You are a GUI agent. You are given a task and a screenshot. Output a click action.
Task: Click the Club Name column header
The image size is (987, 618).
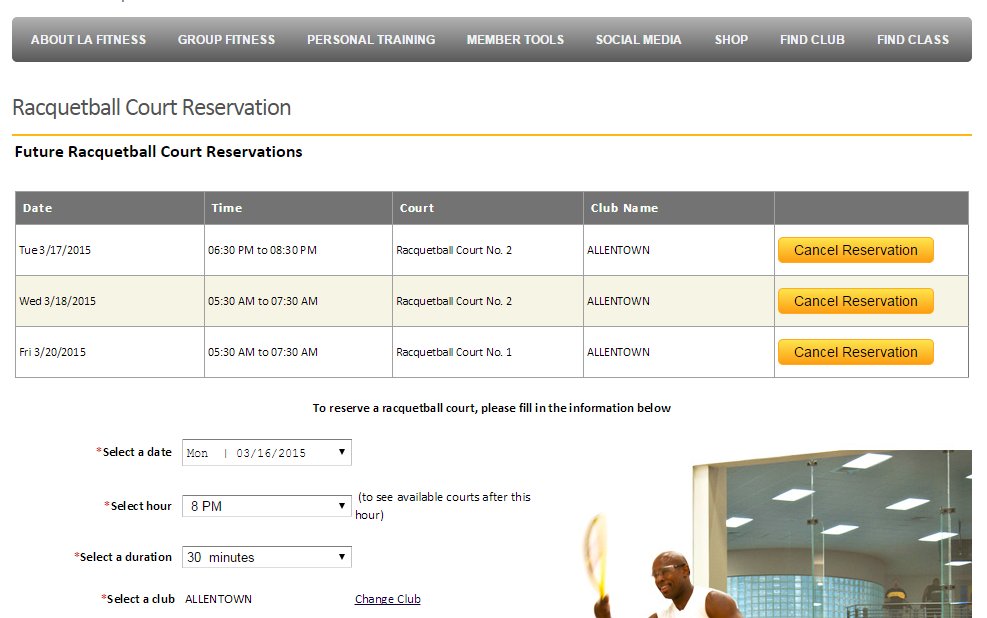[624, 208]
